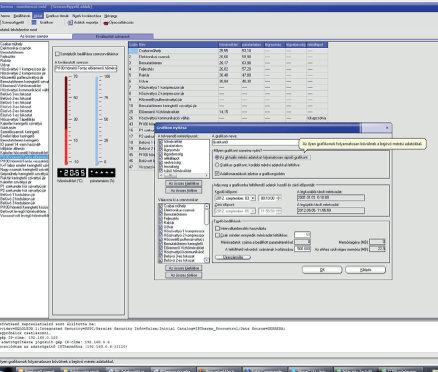Click the wide button at the bottom of the settings group
Screen dimensions: 438x372
tap(233, 257)
